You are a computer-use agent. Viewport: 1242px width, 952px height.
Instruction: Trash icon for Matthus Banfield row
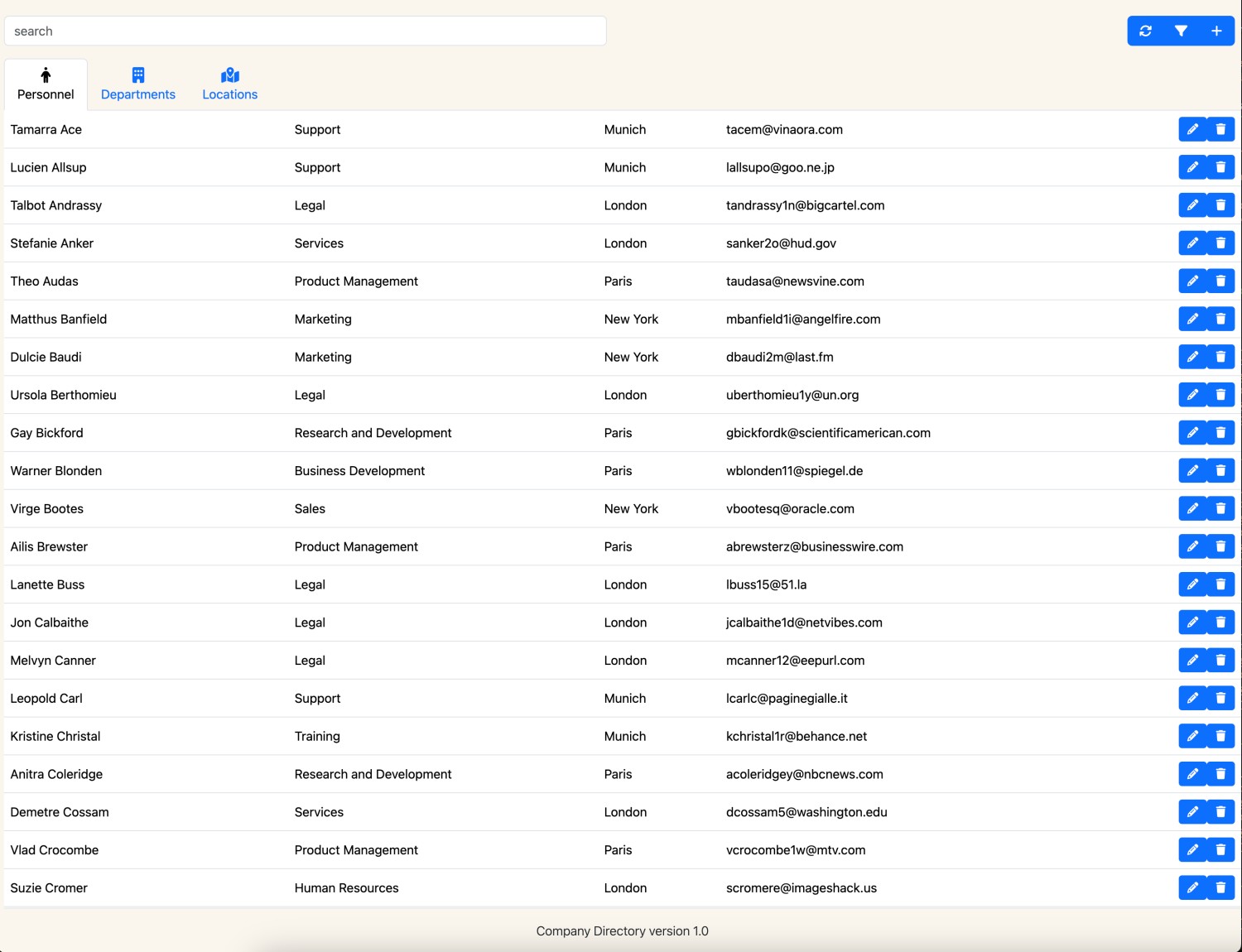pyautogui.click(x=1220, y=320)
